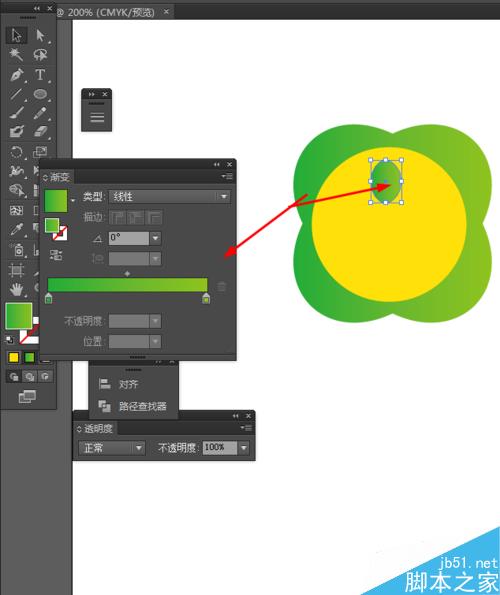This screenshot has height=595, width=500.
Task: Collapse the Gradient panel with double arrows
Action: click(217, 164)
